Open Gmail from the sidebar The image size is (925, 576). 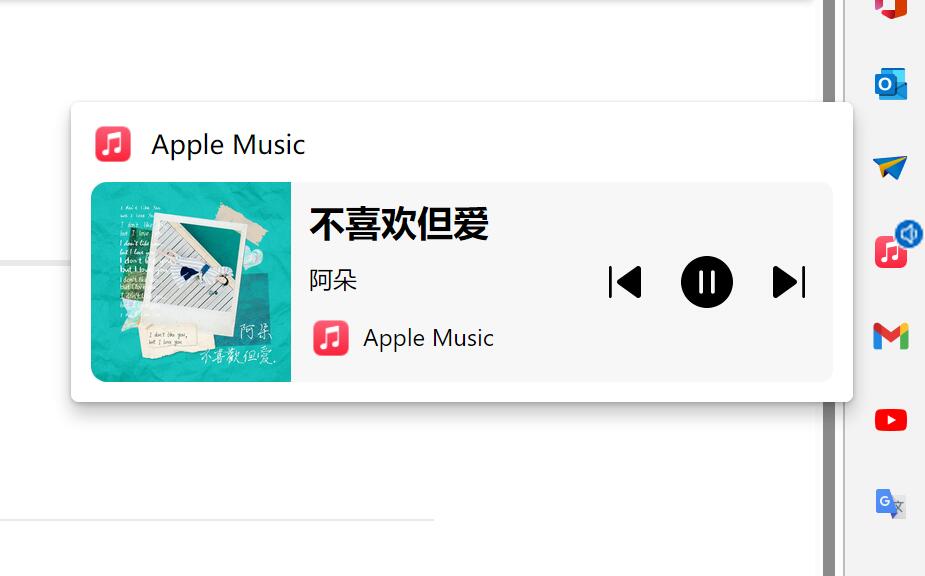890,336
